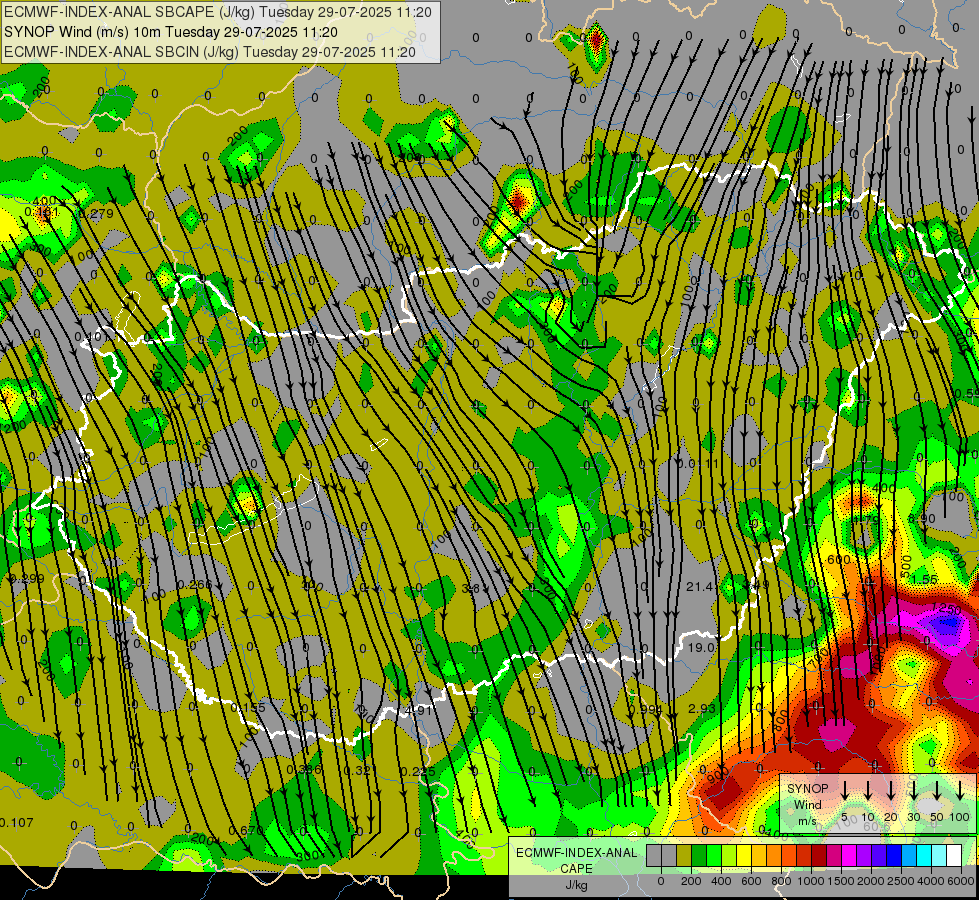
Task: Click the 0.994 value on the map
Action: click(x=646, y=709)
